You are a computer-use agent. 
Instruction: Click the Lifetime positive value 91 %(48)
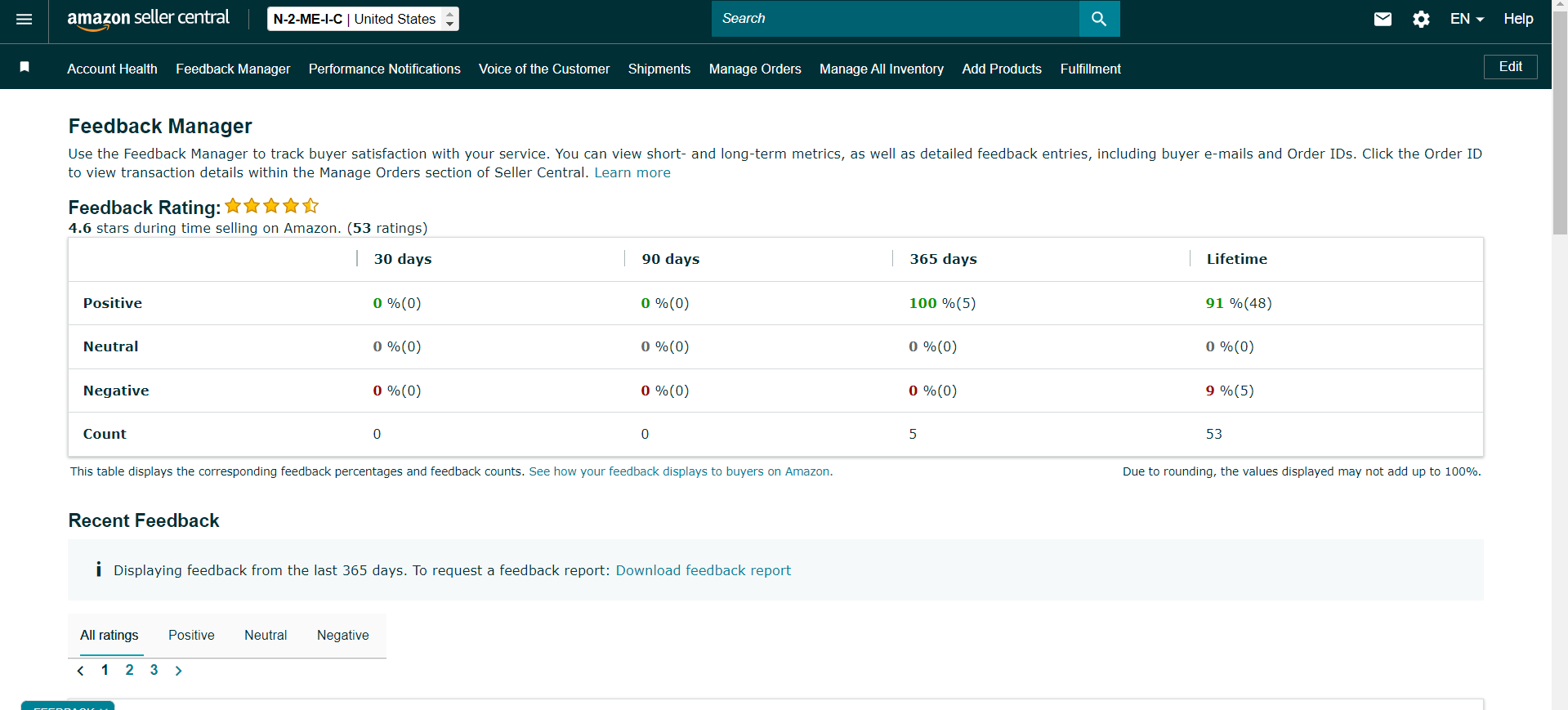tap(1239, 303)
